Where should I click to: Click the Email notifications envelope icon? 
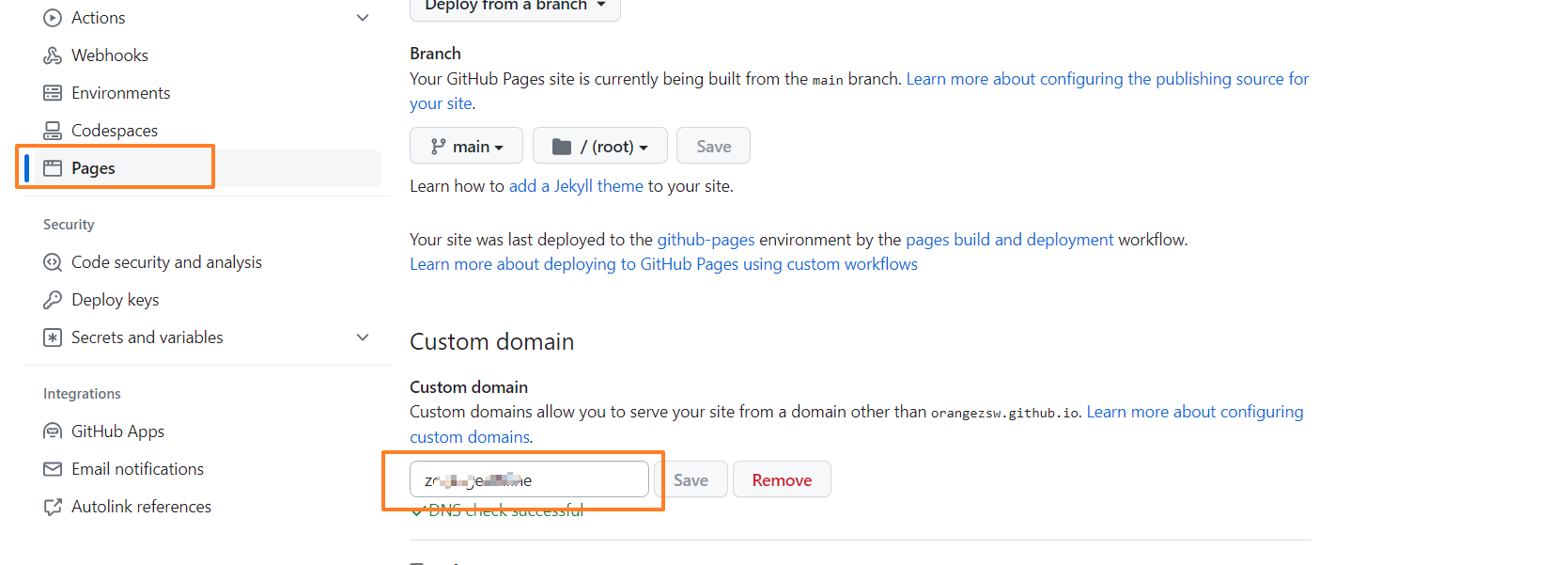[53, 469]
